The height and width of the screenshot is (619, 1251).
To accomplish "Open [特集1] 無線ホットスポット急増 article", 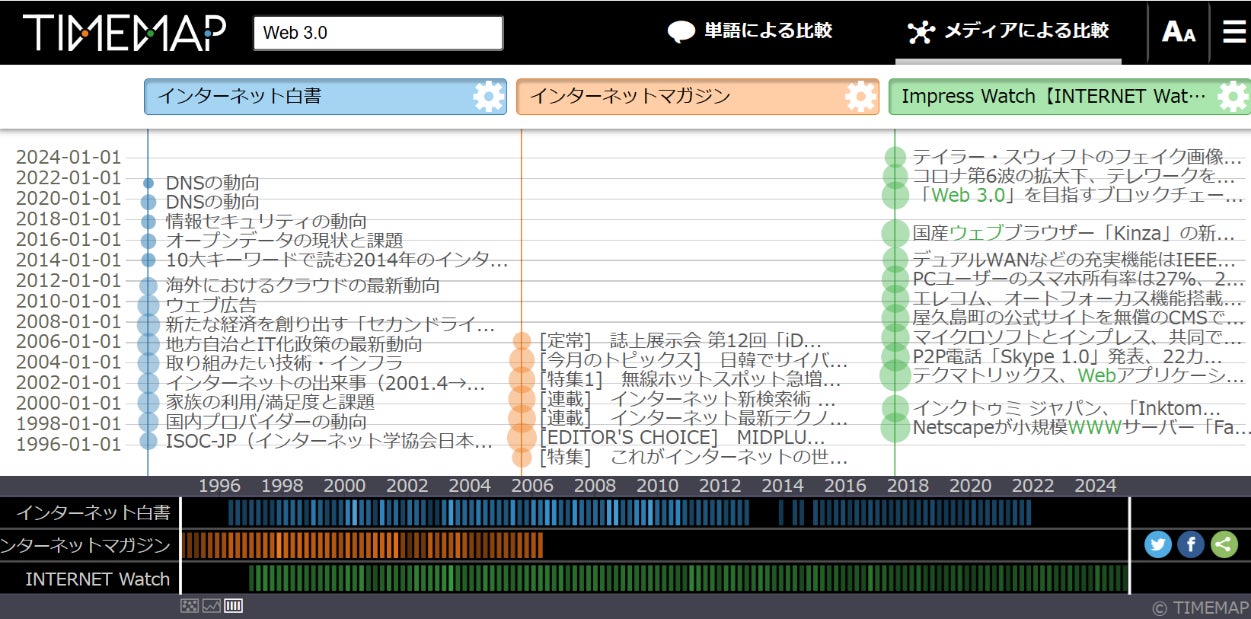I will (x=690, y=379).
